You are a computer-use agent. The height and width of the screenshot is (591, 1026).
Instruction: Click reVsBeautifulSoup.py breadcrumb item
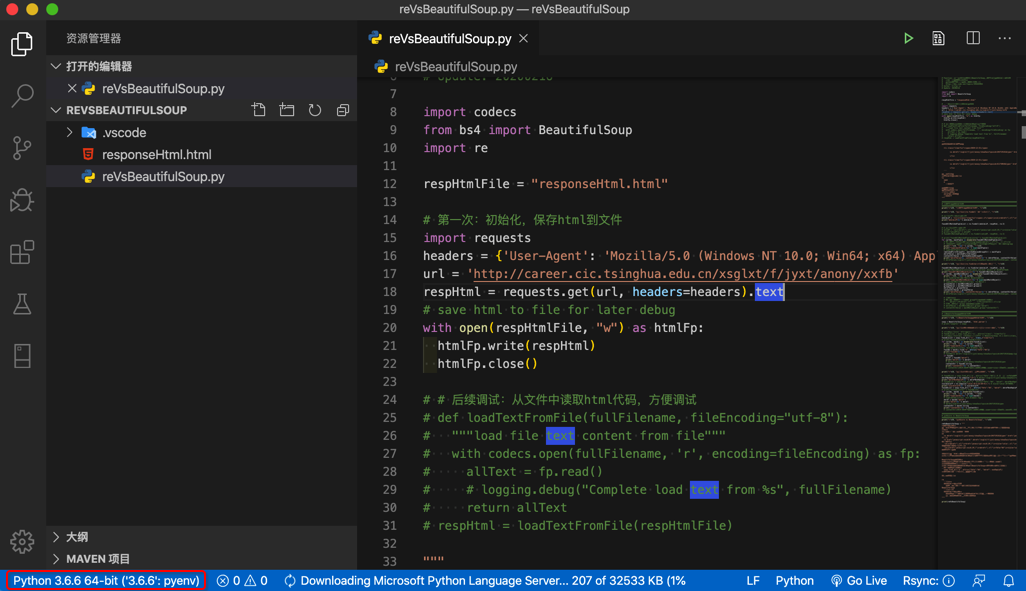click(455, 67)
